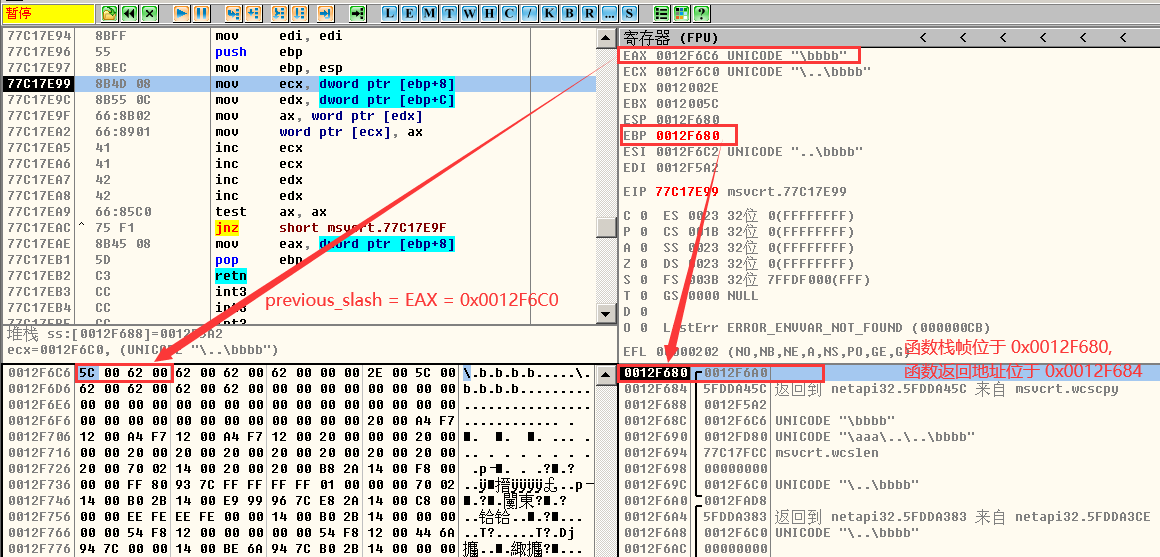This screenshot has width=1160, height=557.
Task: Open the Threads window (T button)
Action: coord(449,14)
